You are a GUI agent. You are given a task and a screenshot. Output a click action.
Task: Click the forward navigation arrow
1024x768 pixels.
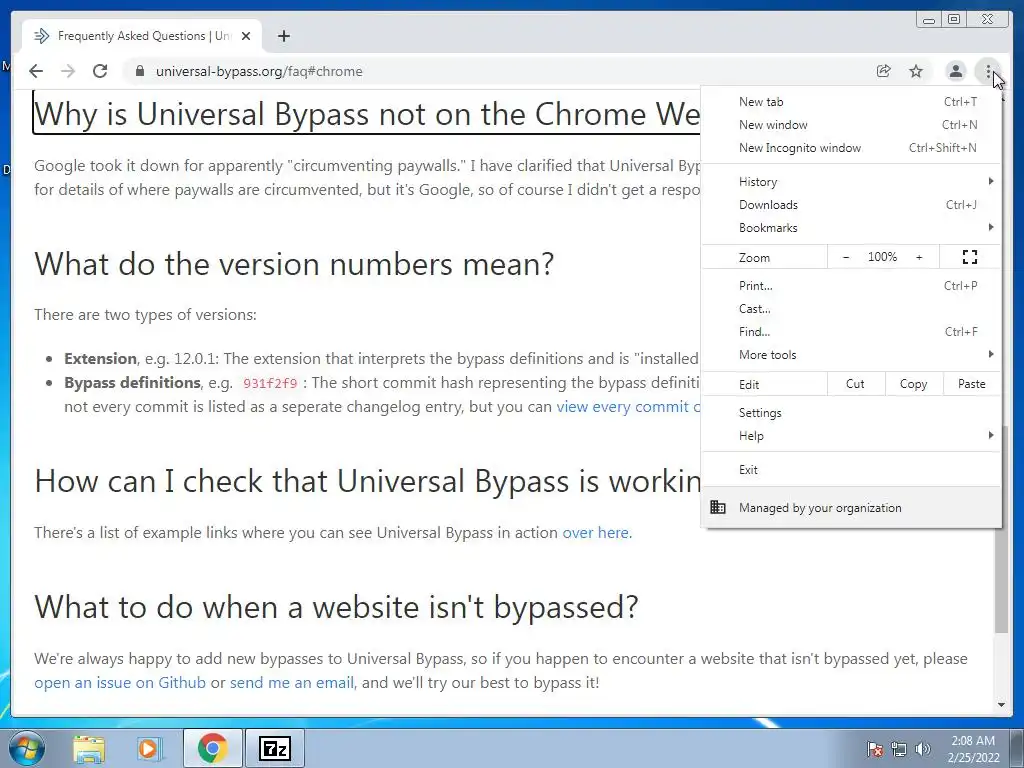tap(68, 71)
